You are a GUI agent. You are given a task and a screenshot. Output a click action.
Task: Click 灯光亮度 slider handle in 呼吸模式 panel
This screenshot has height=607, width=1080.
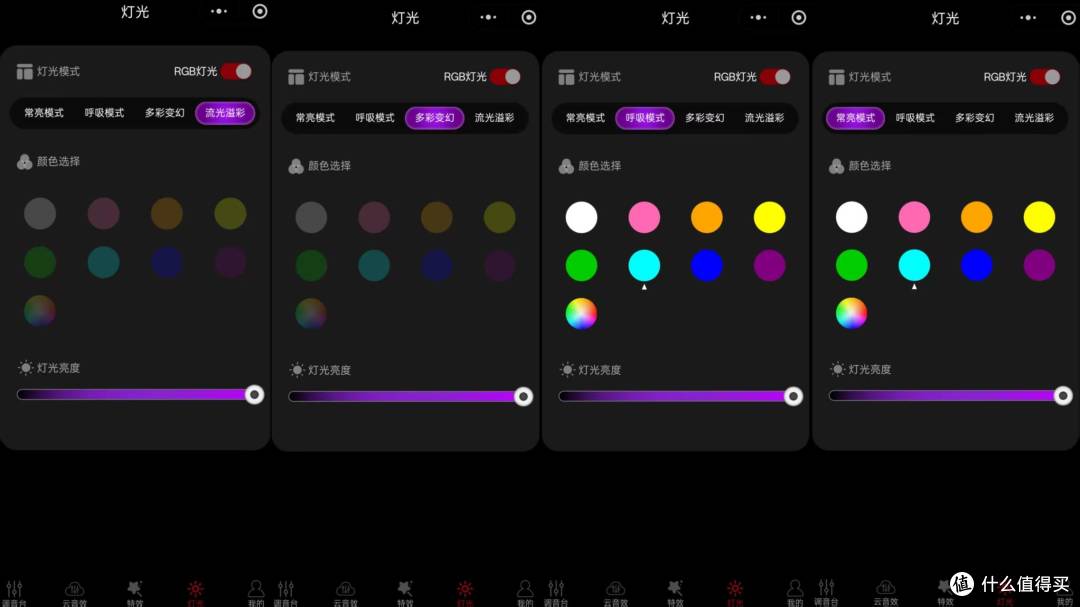coord(793,397)
